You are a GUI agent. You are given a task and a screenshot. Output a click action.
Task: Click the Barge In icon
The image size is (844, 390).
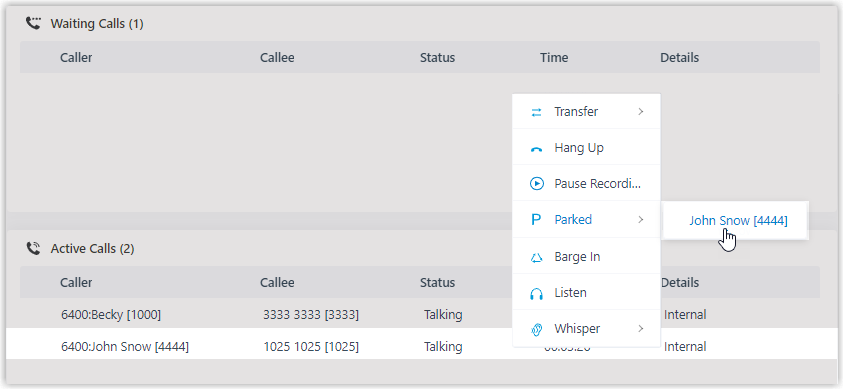pos(536,258)
